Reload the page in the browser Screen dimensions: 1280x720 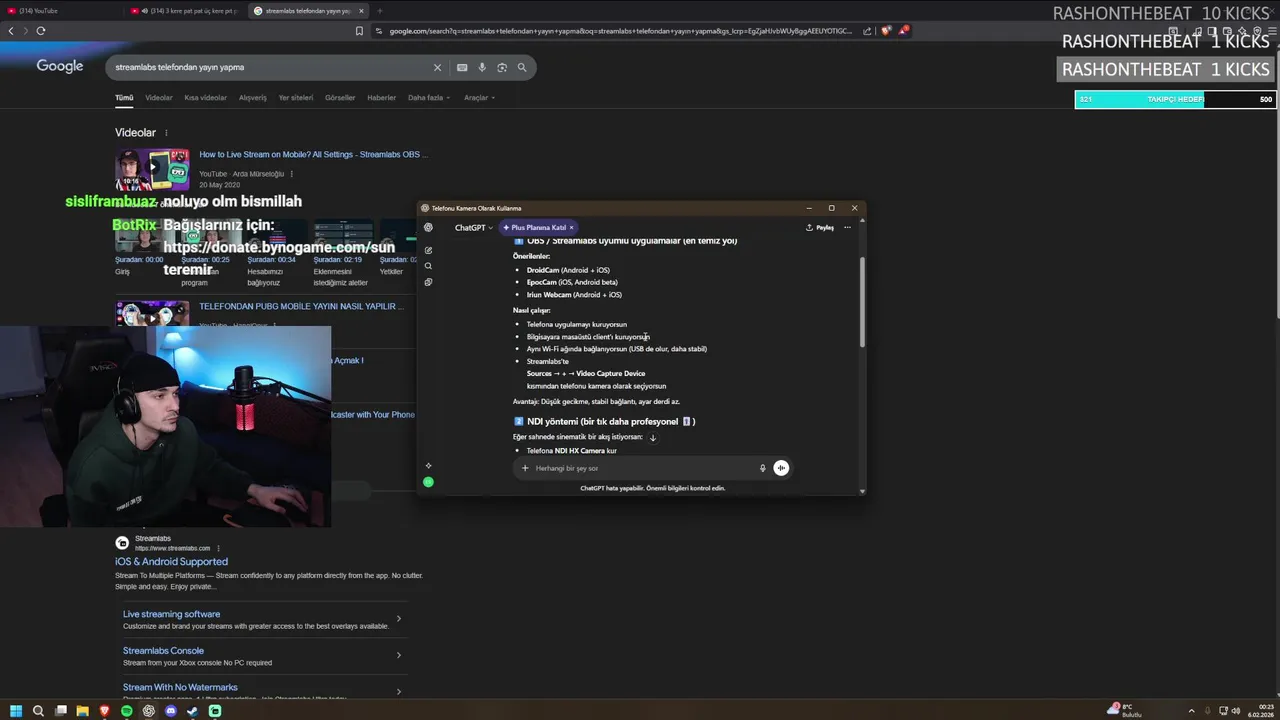[x=41, y=31]
